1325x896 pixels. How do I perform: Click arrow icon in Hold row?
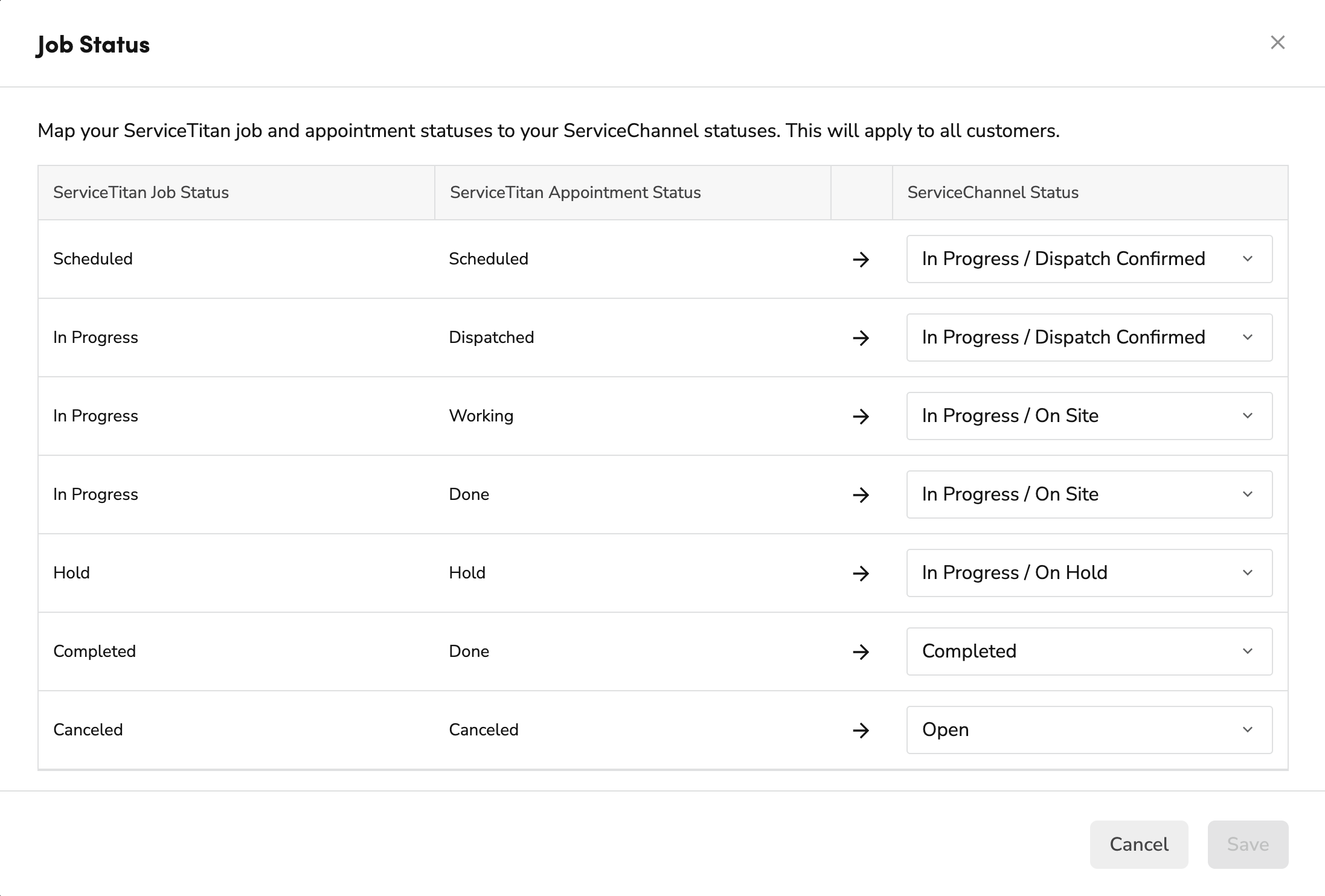tap(861, 574)
